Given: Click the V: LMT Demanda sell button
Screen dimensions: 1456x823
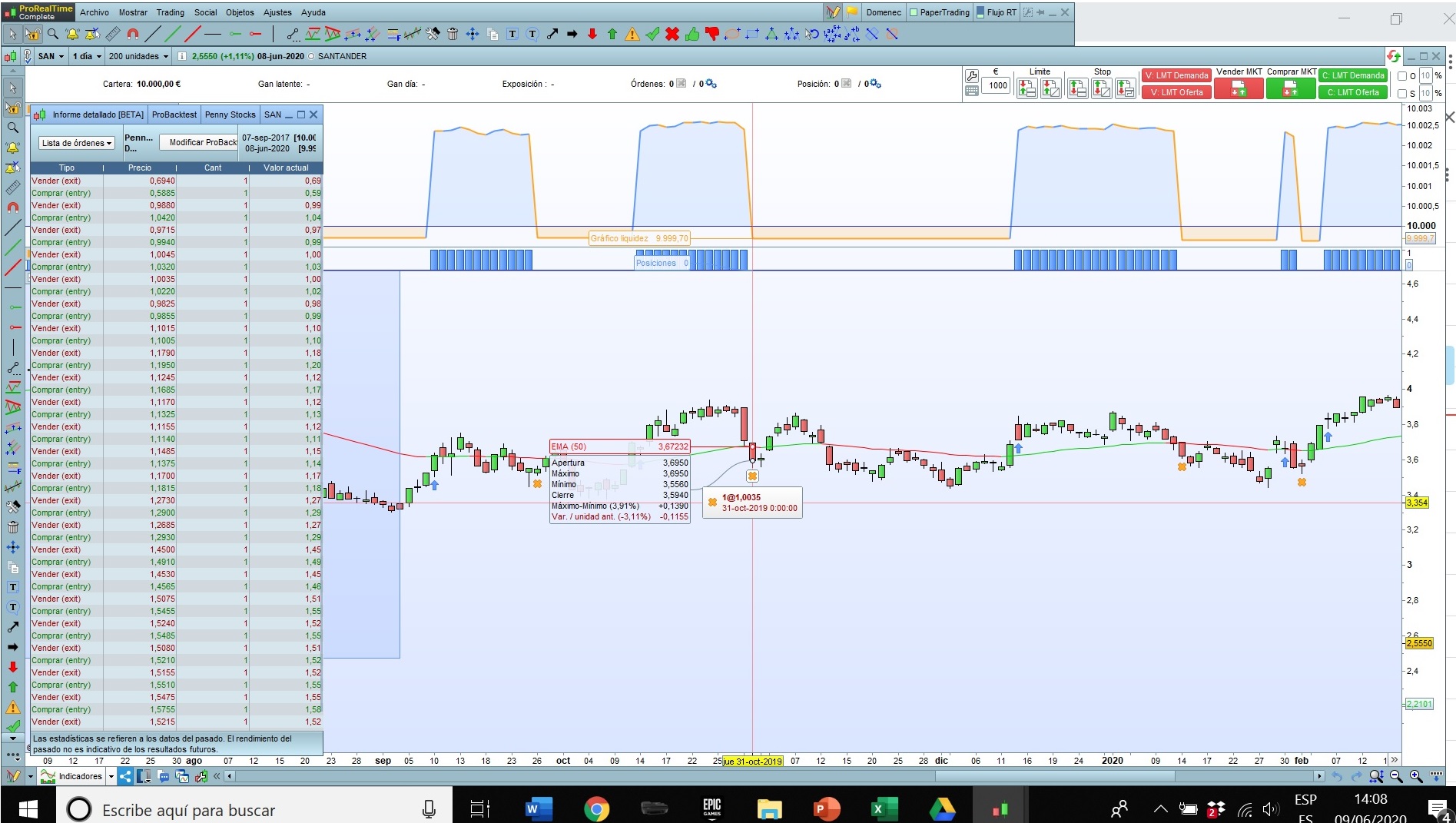Looking at the screenshot, I should 1176,75.
